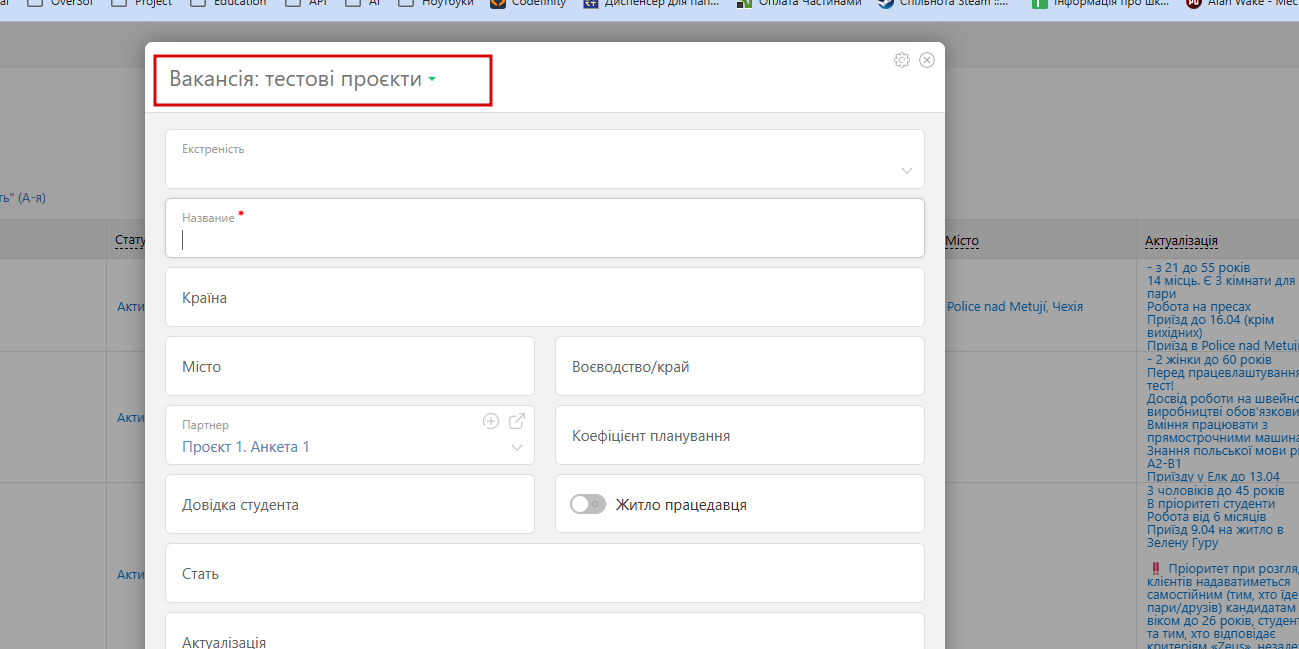Expand the Екстреність dropdown chevron
The height and width of the screenshot is (649, 1299).
point(907,171)
